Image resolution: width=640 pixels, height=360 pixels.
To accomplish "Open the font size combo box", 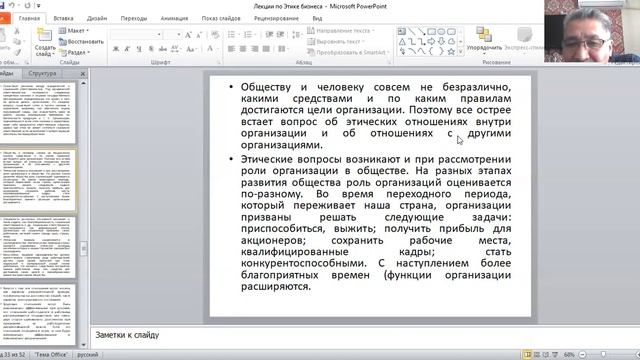I will click(173, 35).
